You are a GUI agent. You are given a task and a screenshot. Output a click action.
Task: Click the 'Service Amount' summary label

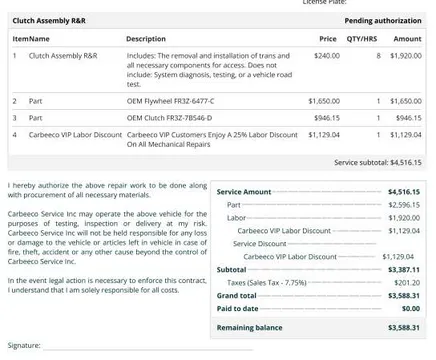pos(244,192)
